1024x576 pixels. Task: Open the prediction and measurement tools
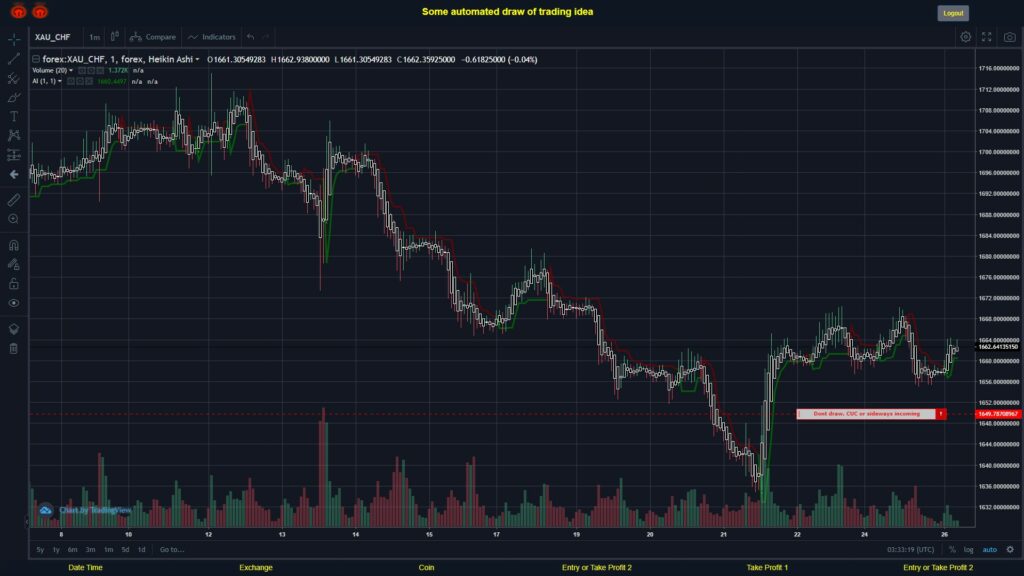pyautogui.click(x=14, y=155)
